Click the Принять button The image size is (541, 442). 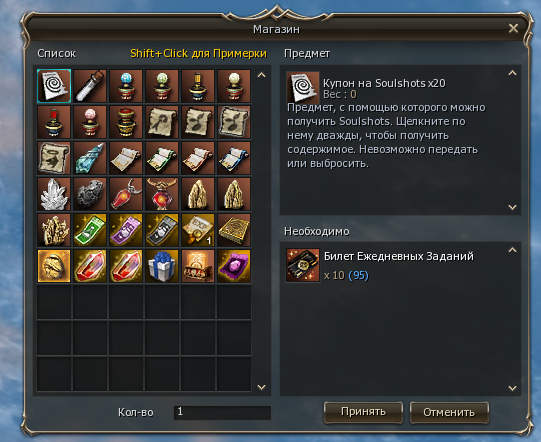(363, 412)
